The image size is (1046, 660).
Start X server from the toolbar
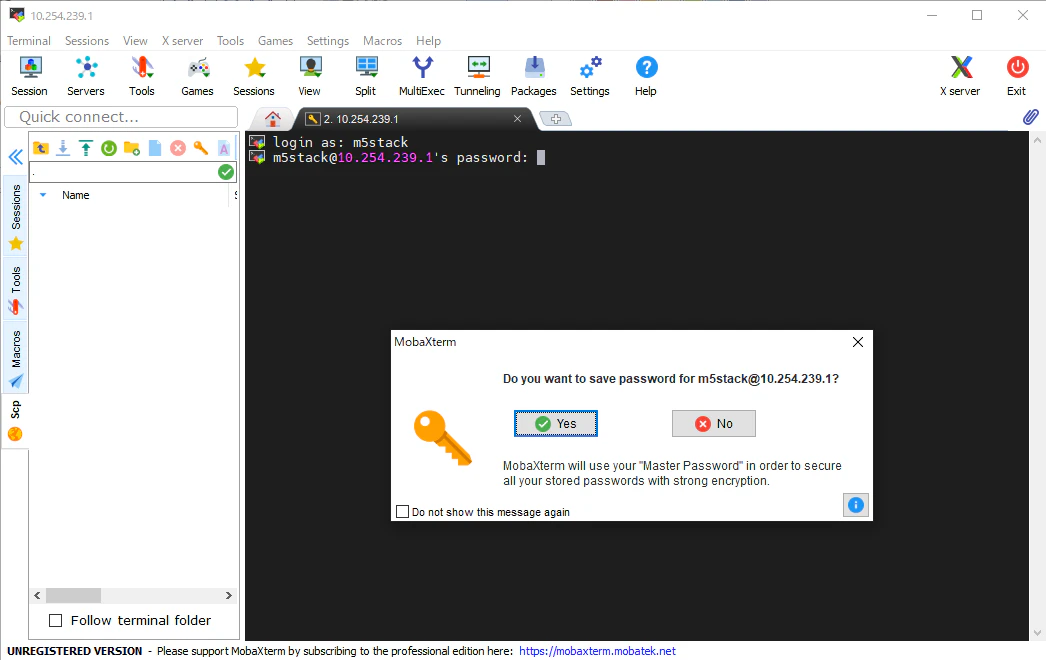point(961,76)
